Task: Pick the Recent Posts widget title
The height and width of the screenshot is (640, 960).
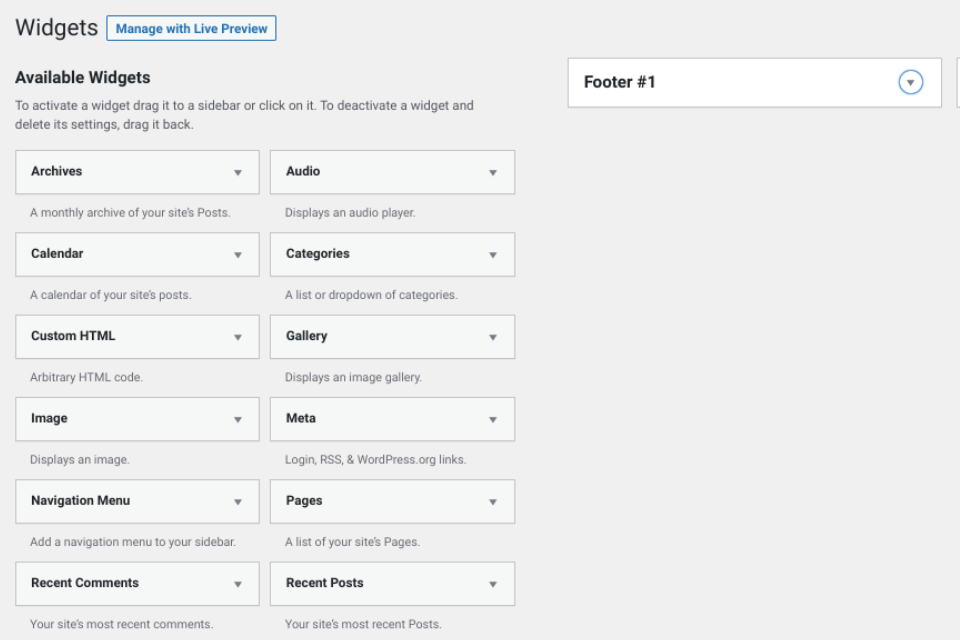Action: click(325, 582)
